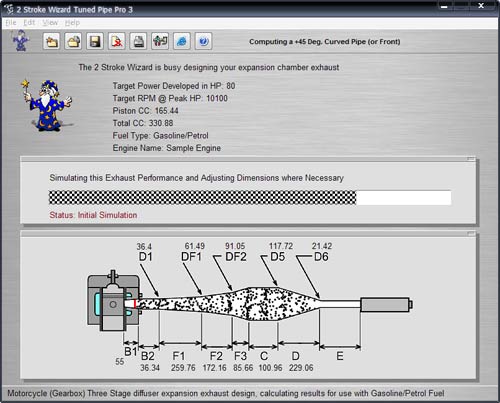Click the D6 diameter label
Image resolution: width=500 pixels, height=403 pixels.
[x=321, y=257]
